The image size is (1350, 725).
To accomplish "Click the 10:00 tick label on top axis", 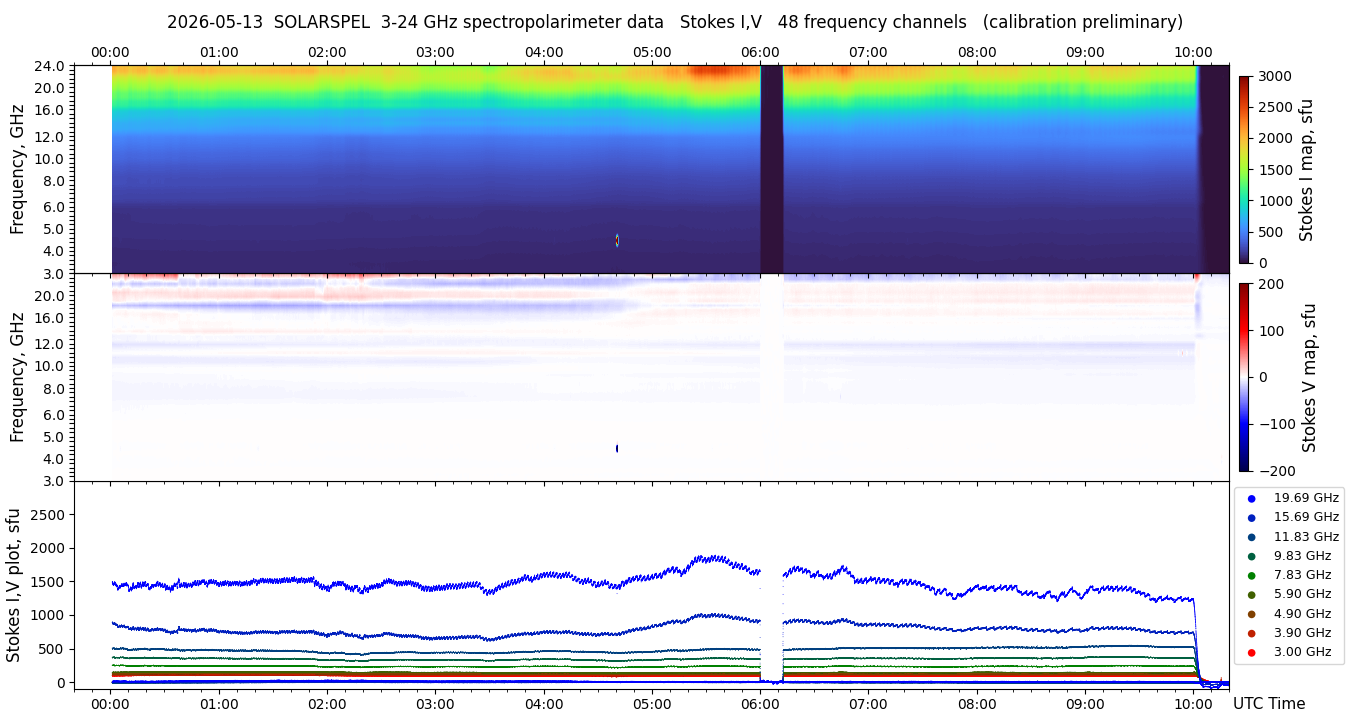I will pyautogui.click(x=1193, y=52).
